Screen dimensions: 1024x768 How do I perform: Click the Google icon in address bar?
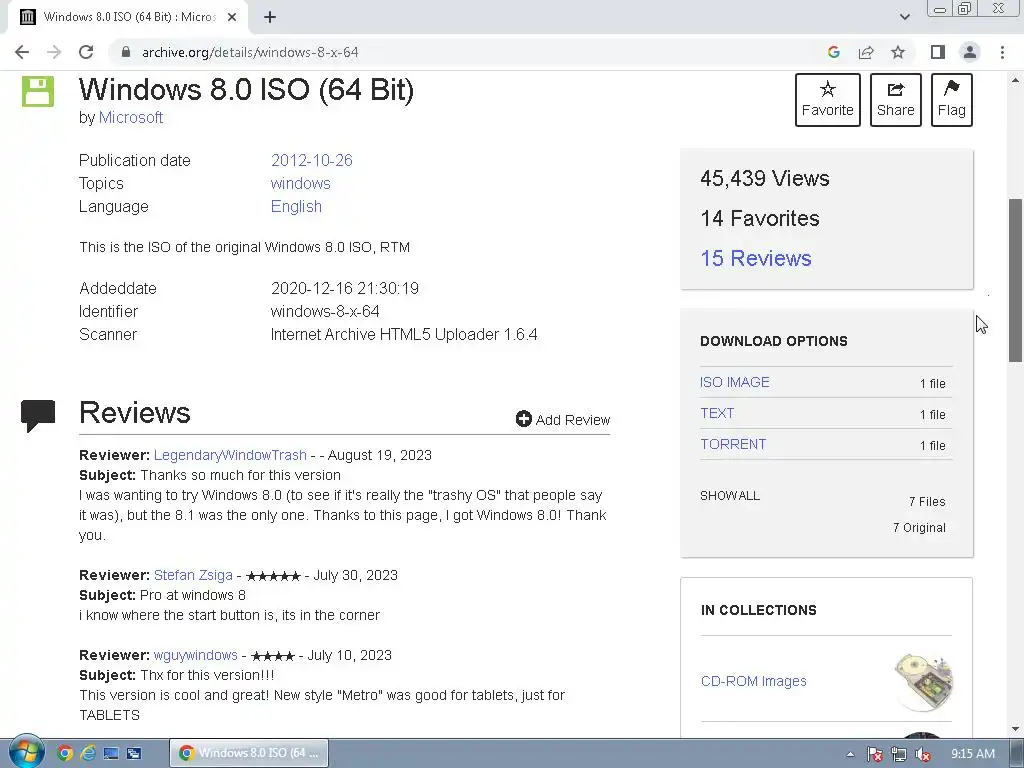click(833, 52)
